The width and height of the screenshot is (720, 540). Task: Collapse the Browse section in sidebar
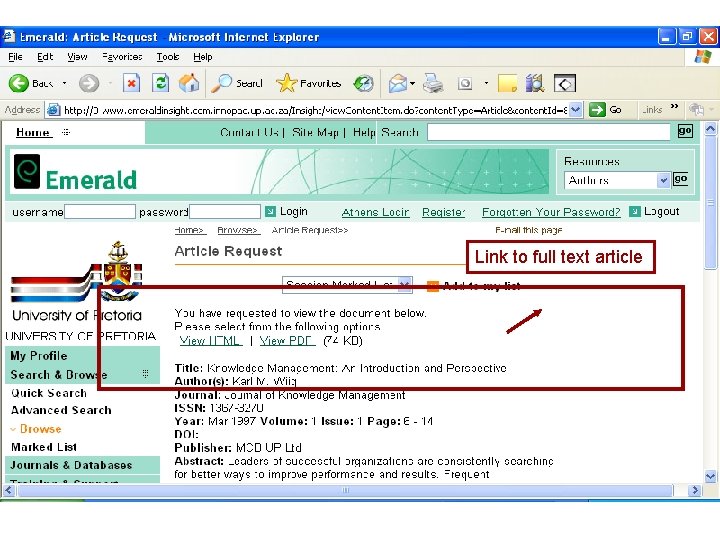coord(13,429)
